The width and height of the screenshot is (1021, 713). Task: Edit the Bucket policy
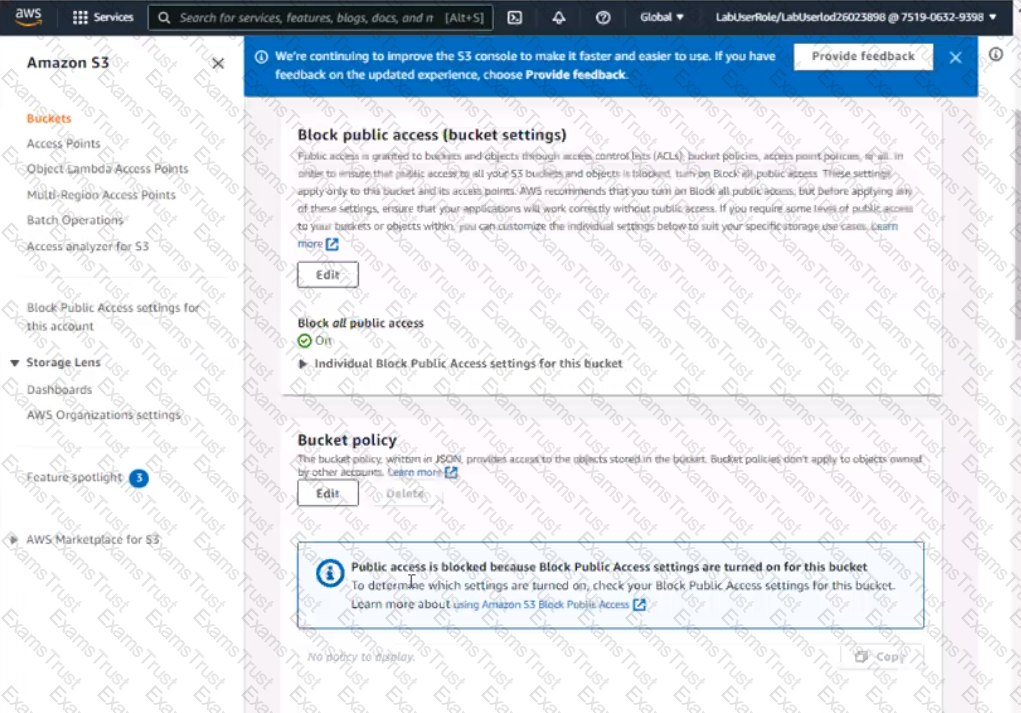327,493
